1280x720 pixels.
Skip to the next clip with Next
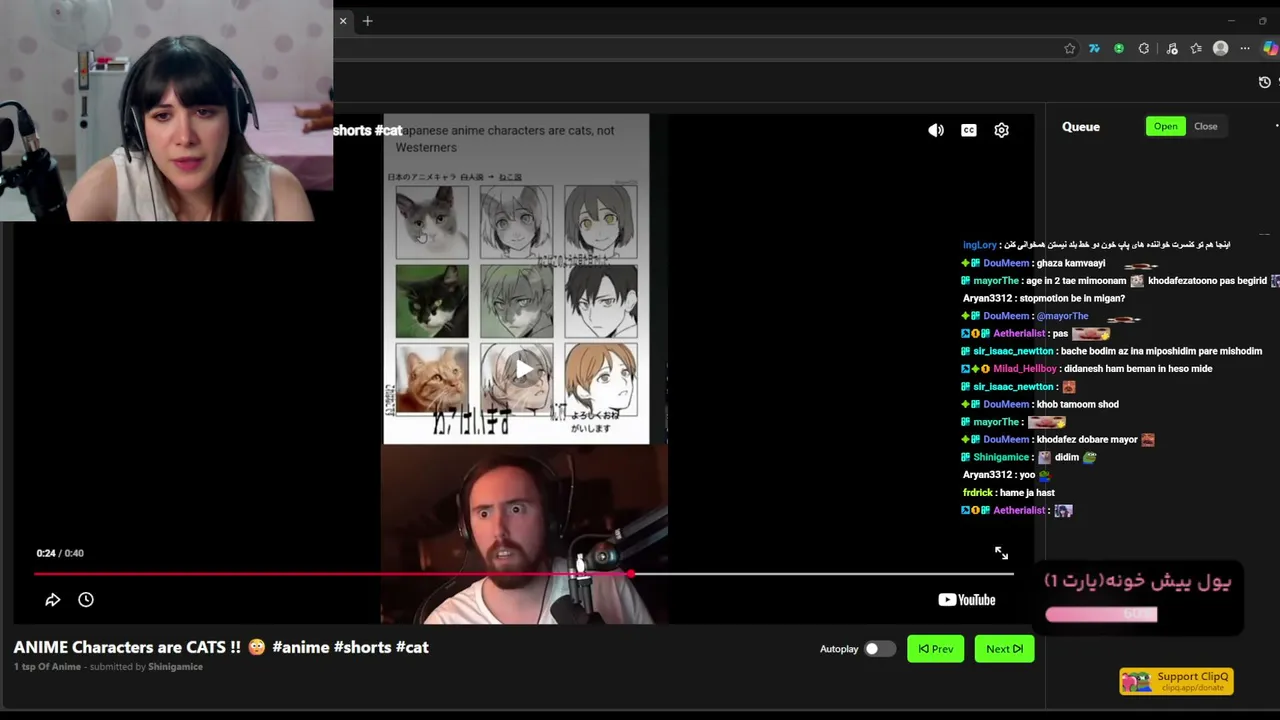(x=1004, y=649)
